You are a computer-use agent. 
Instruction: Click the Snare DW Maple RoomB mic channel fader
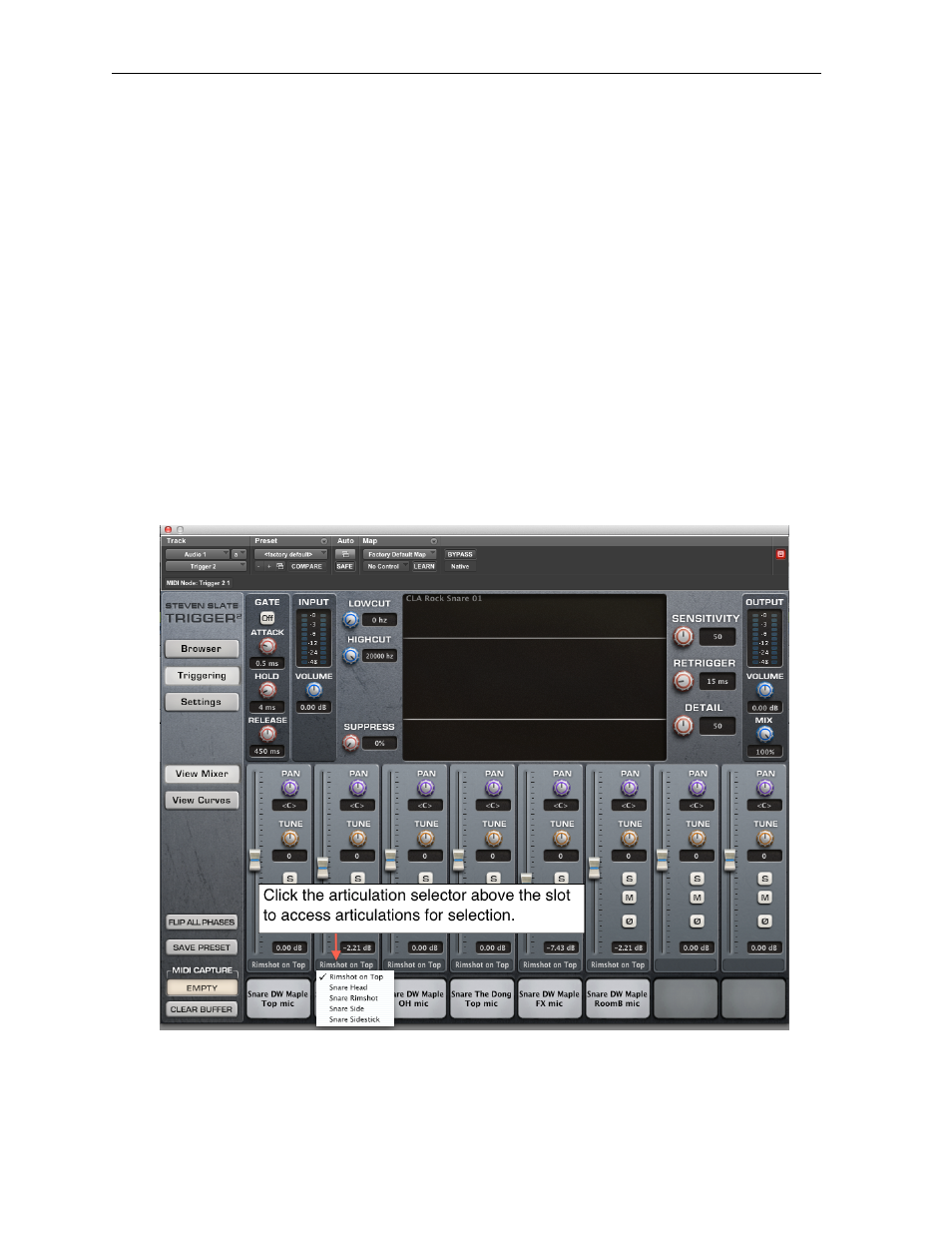pos(594,867)
